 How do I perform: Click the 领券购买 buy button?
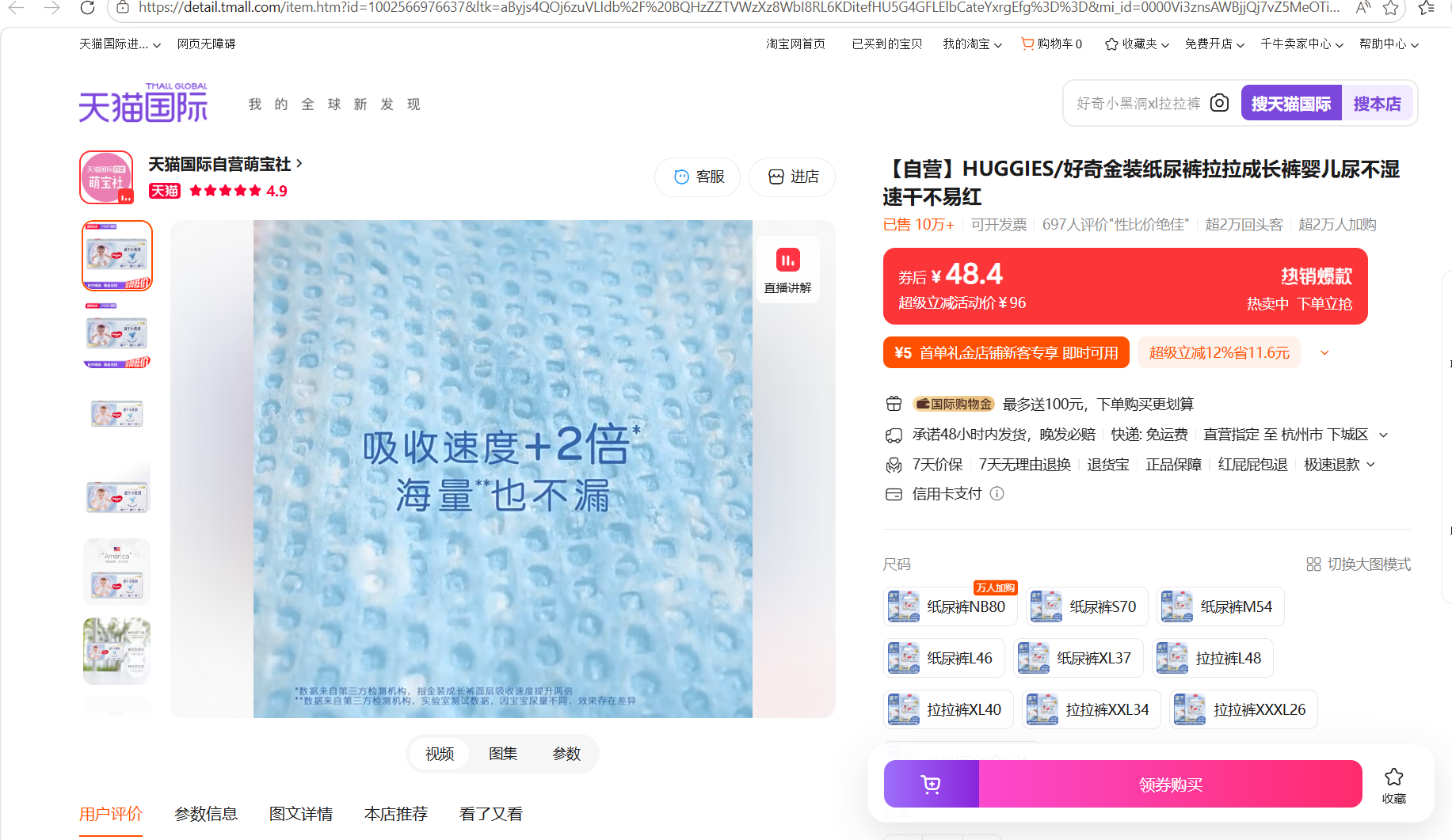click(1171, 785)
